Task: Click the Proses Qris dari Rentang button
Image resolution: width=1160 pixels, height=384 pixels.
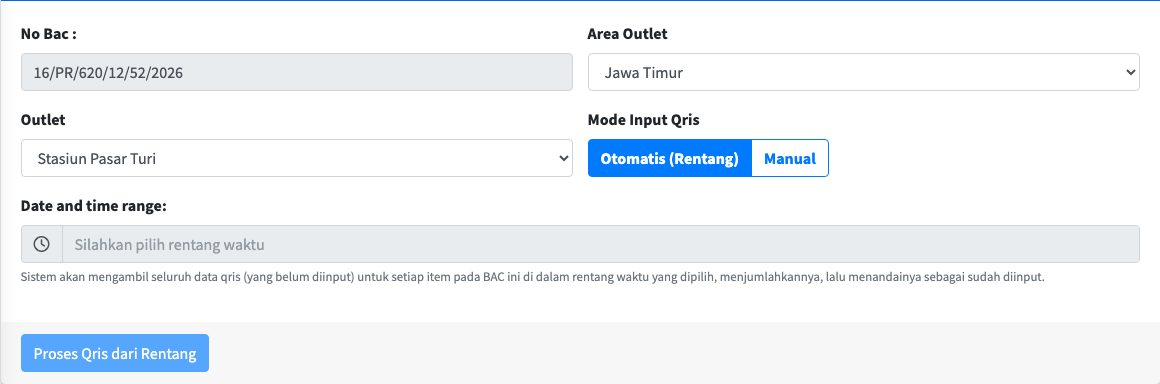Action: (x=115, y=353)
